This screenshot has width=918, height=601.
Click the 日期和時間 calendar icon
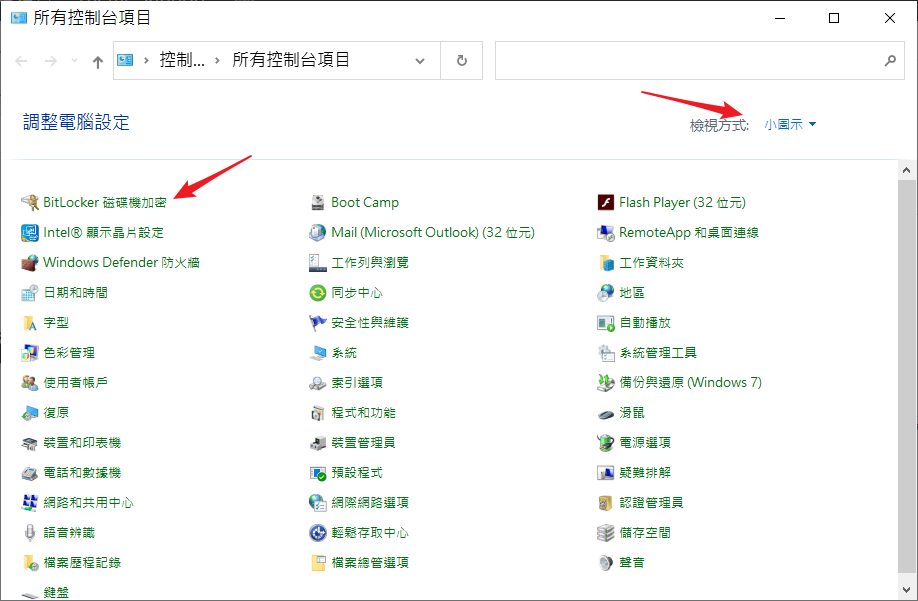click(30, 293)
